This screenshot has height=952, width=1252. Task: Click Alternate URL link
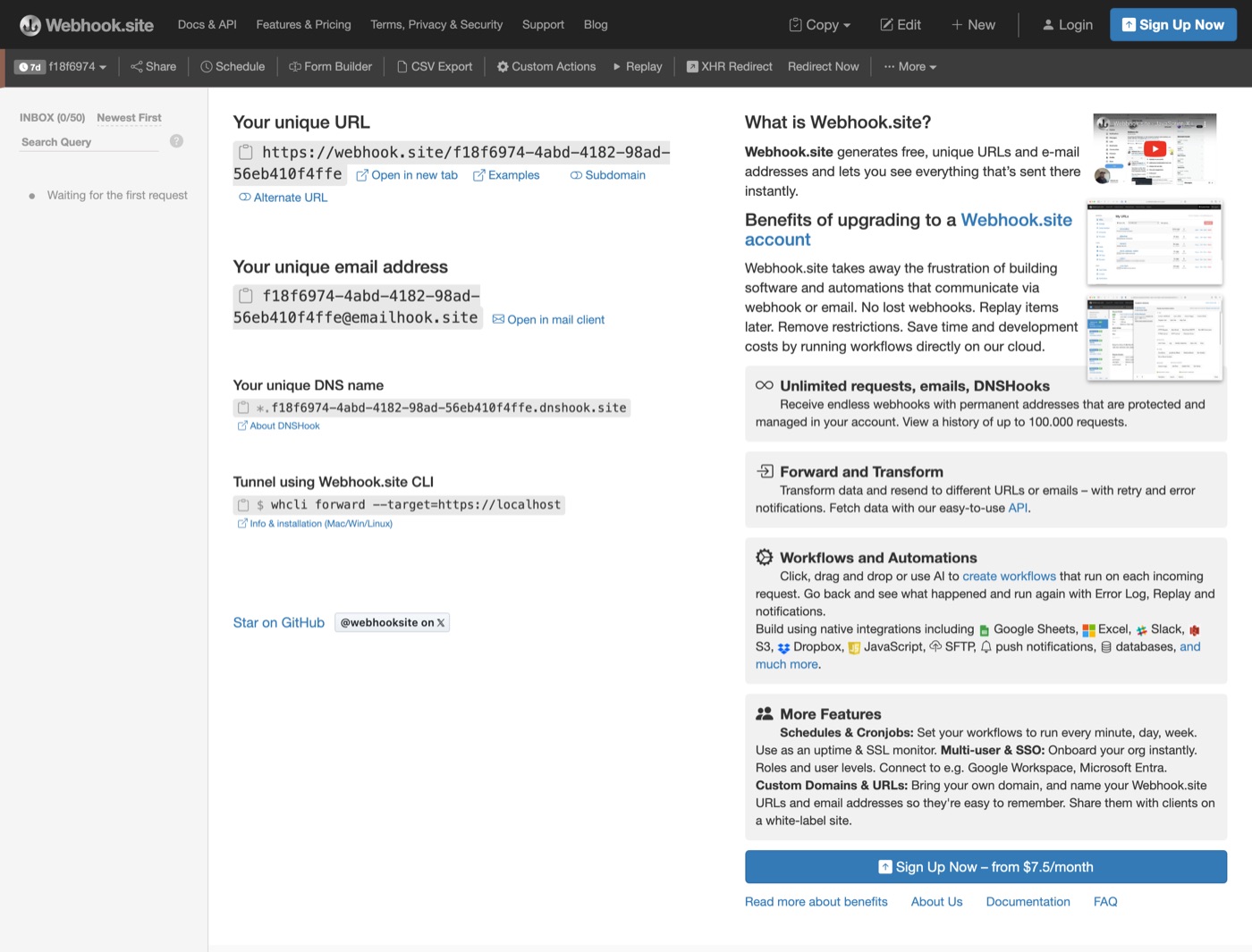283,198
